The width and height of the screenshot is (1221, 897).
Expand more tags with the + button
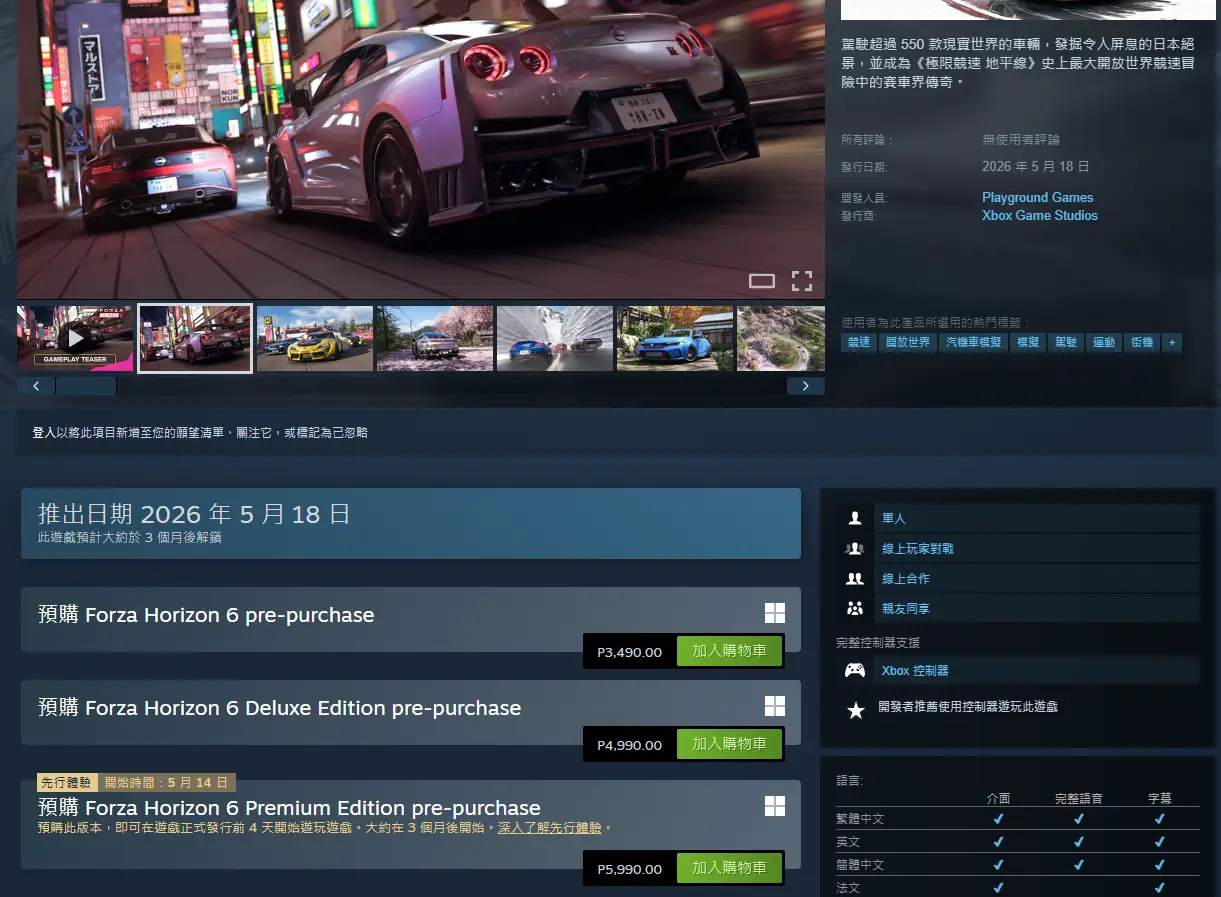pyautogui.click(x=1171, y=342)
